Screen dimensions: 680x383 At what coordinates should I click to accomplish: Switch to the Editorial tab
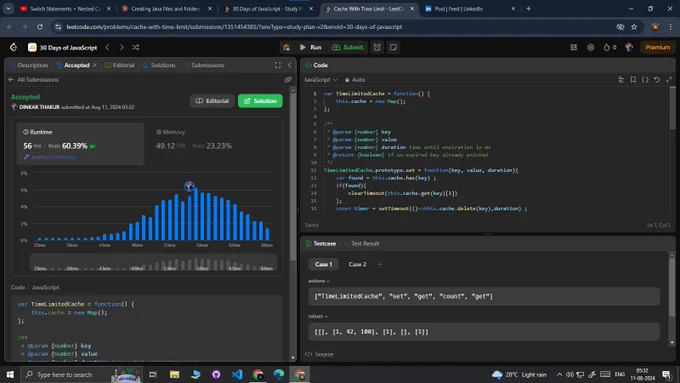point(120,65)
